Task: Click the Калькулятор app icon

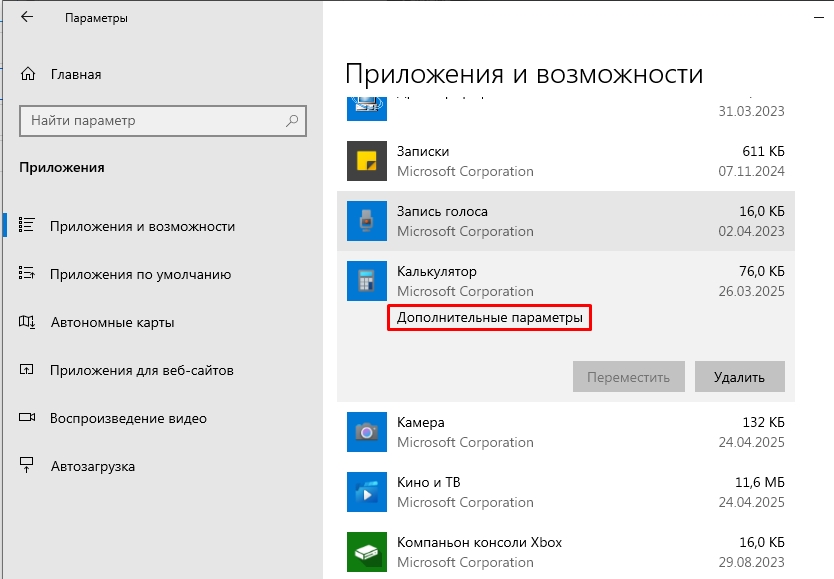Action: coord(367,281)
